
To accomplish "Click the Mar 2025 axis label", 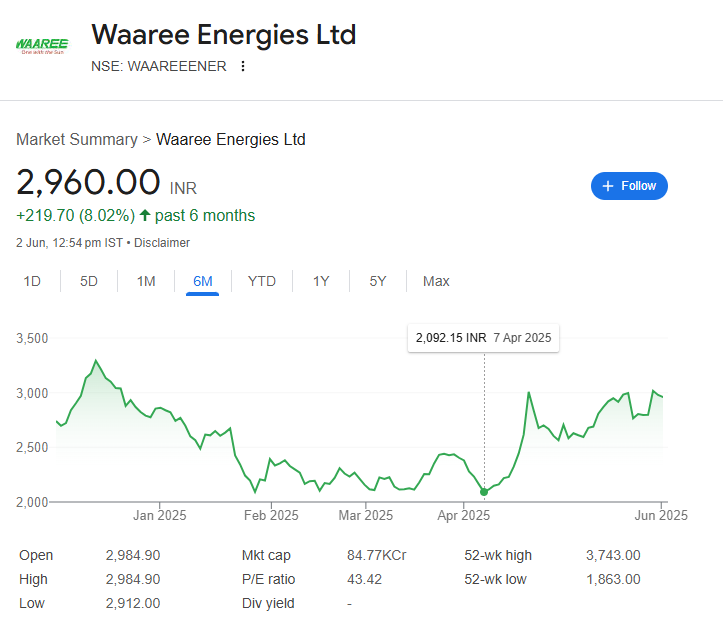I will [x=366, y=515].
